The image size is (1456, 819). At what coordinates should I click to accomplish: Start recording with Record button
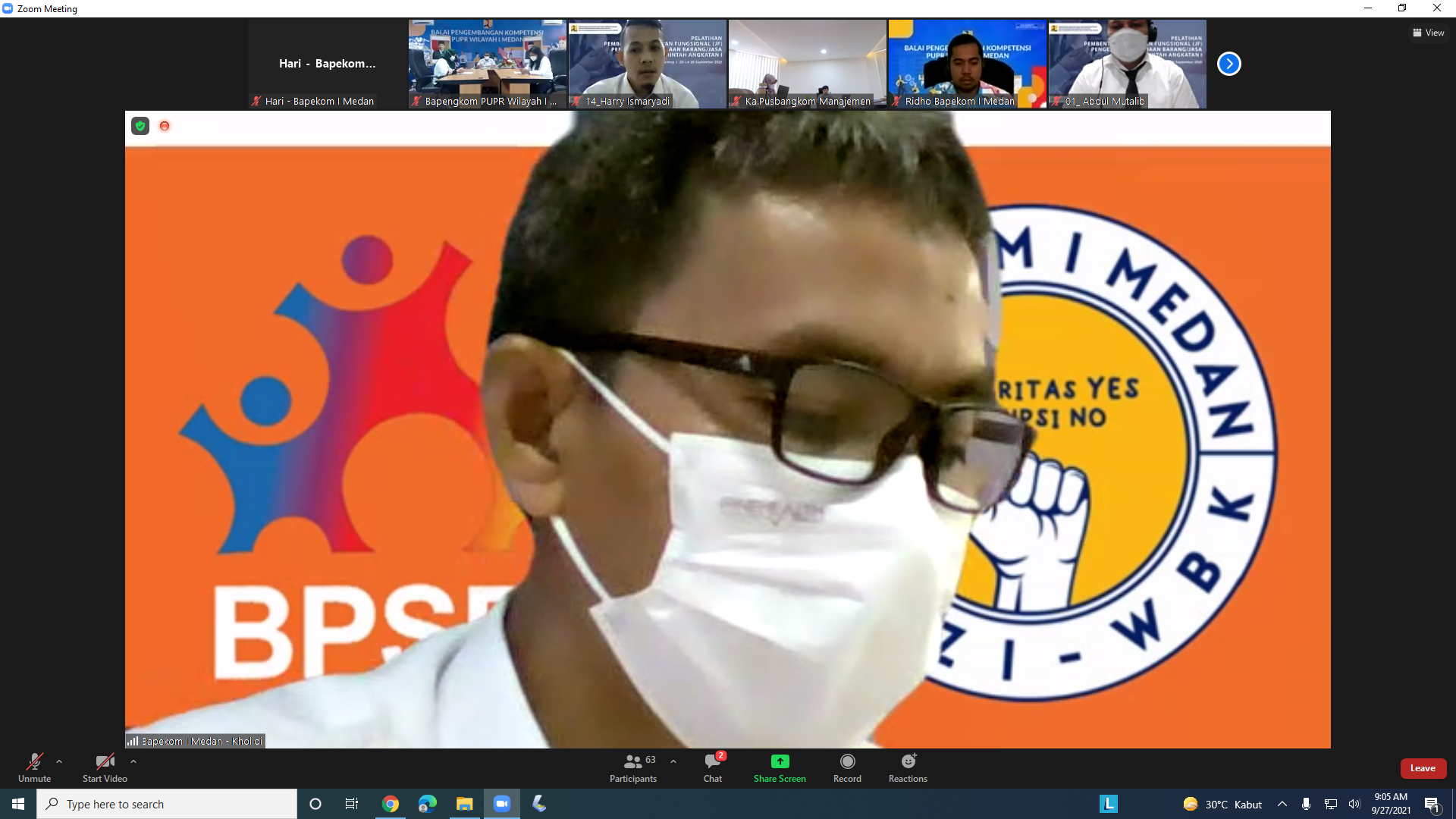[847, 767]
